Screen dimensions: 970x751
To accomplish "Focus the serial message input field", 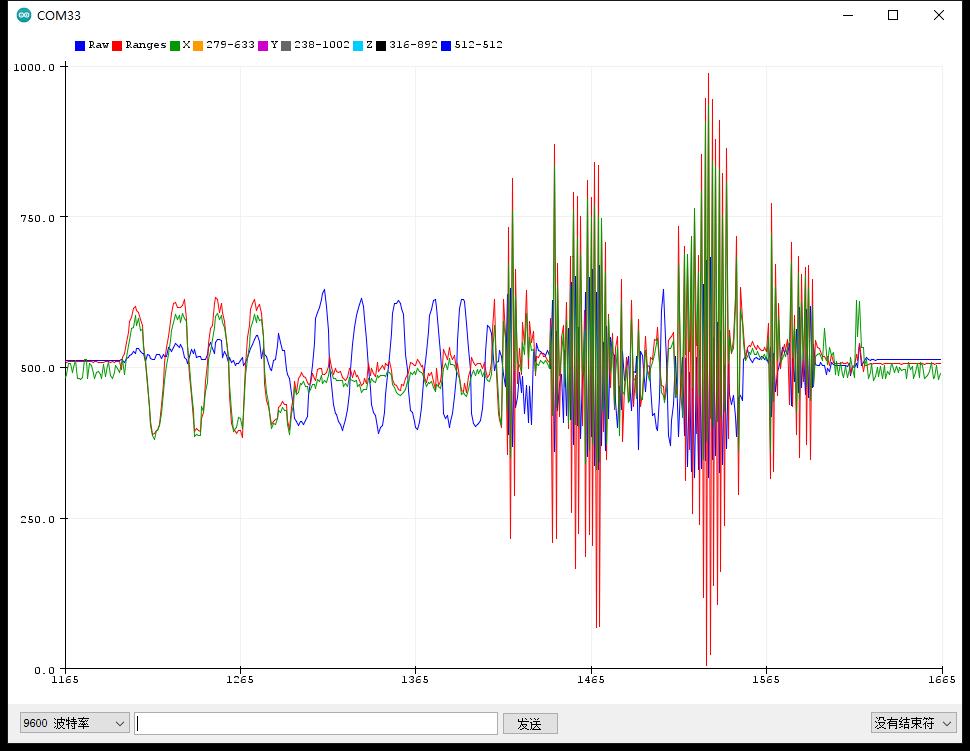I will [316, 723].
